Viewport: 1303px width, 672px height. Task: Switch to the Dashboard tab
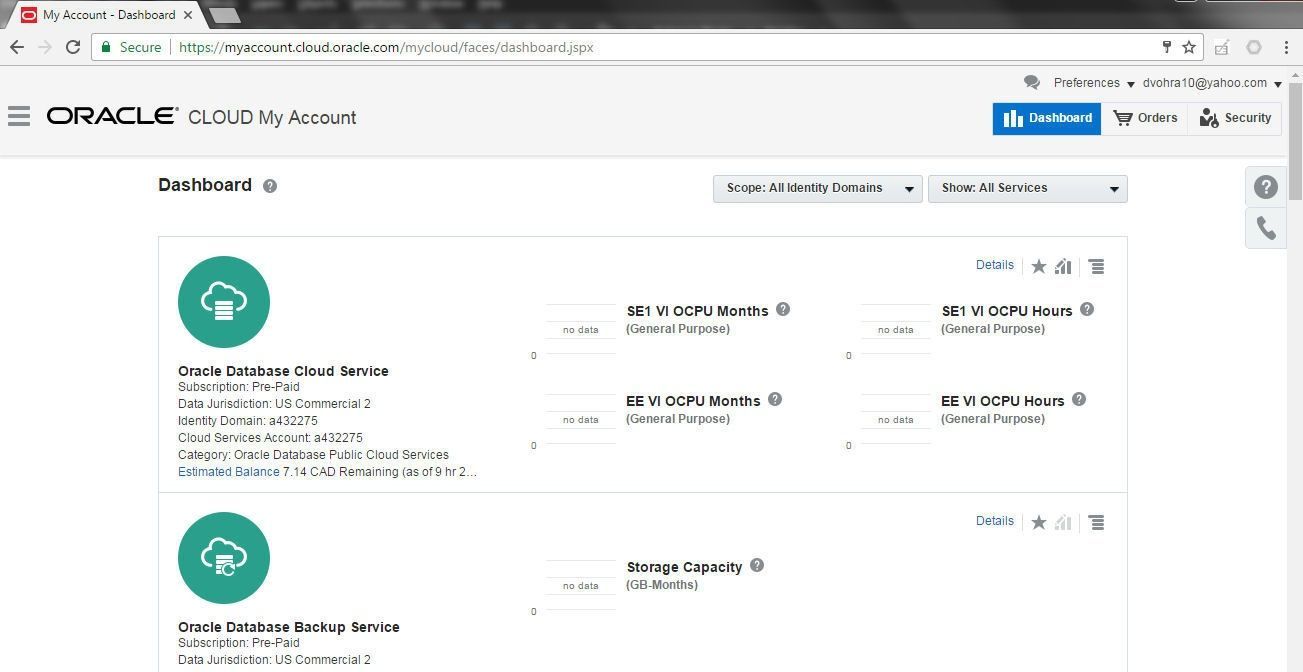click(x=1047, y=118)
